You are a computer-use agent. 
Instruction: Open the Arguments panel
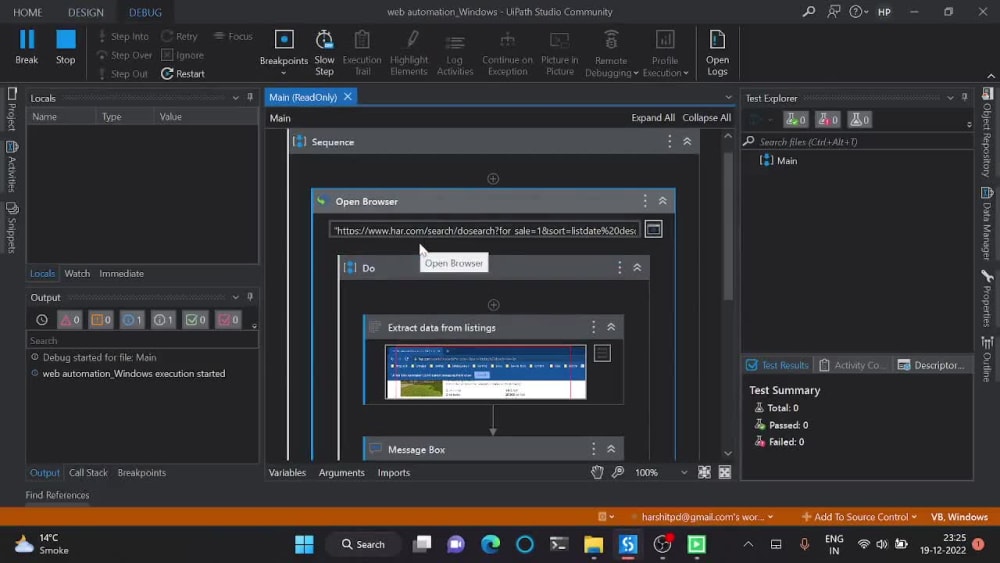click(341, 472)
